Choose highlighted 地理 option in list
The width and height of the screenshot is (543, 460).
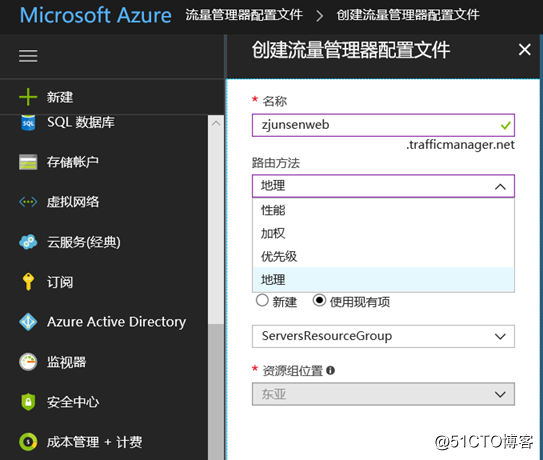point(383,280)
